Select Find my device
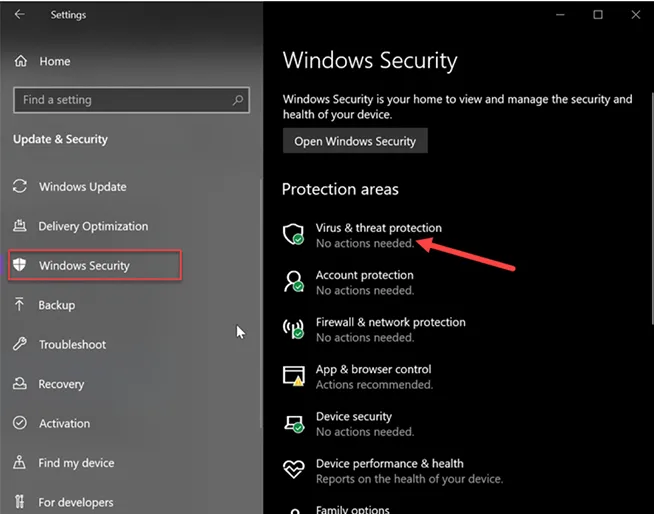654x514 pixels. (76, 463)
